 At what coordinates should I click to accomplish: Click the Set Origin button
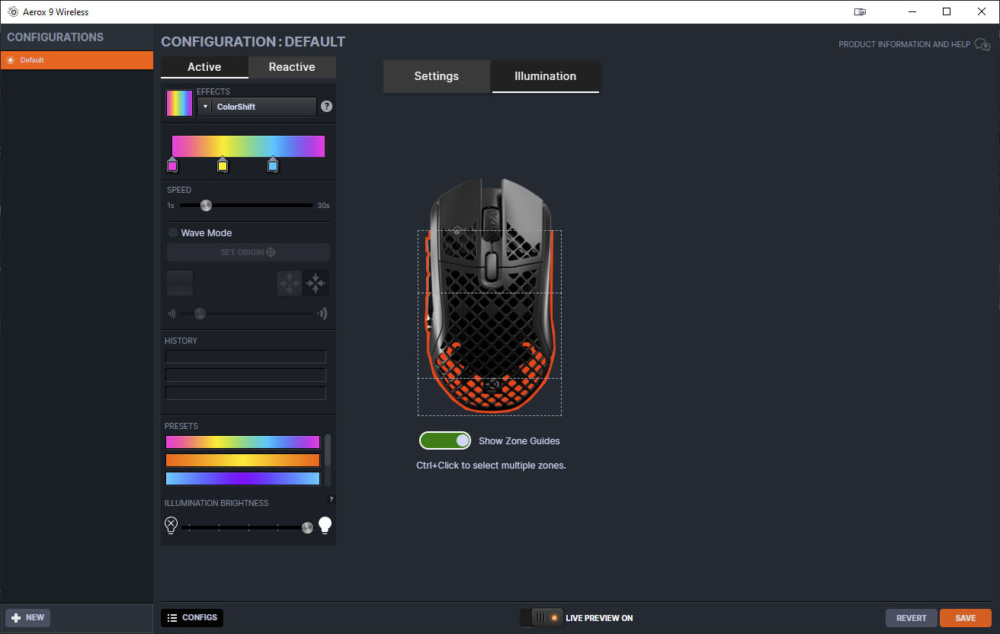[248, 252]
